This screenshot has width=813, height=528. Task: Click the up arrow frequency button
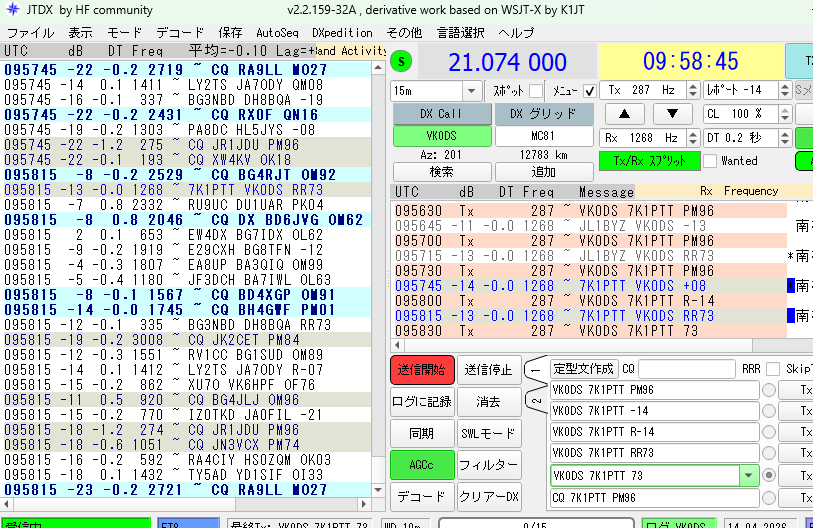[x=624, y=114]
